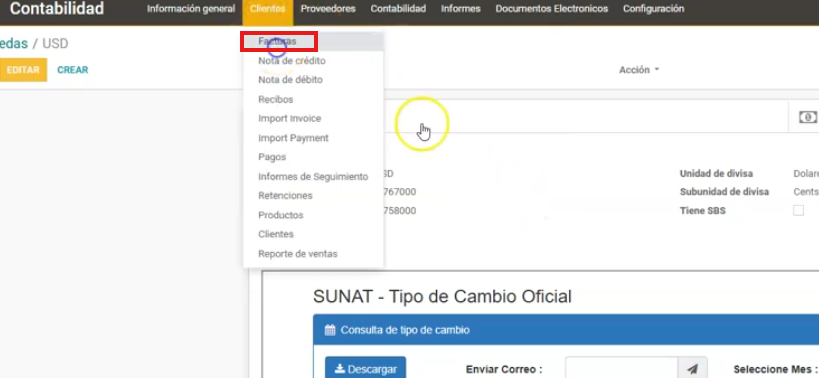Click the Enviar Correo input field
The image size is (819, 378).
(x=621, y=369)
